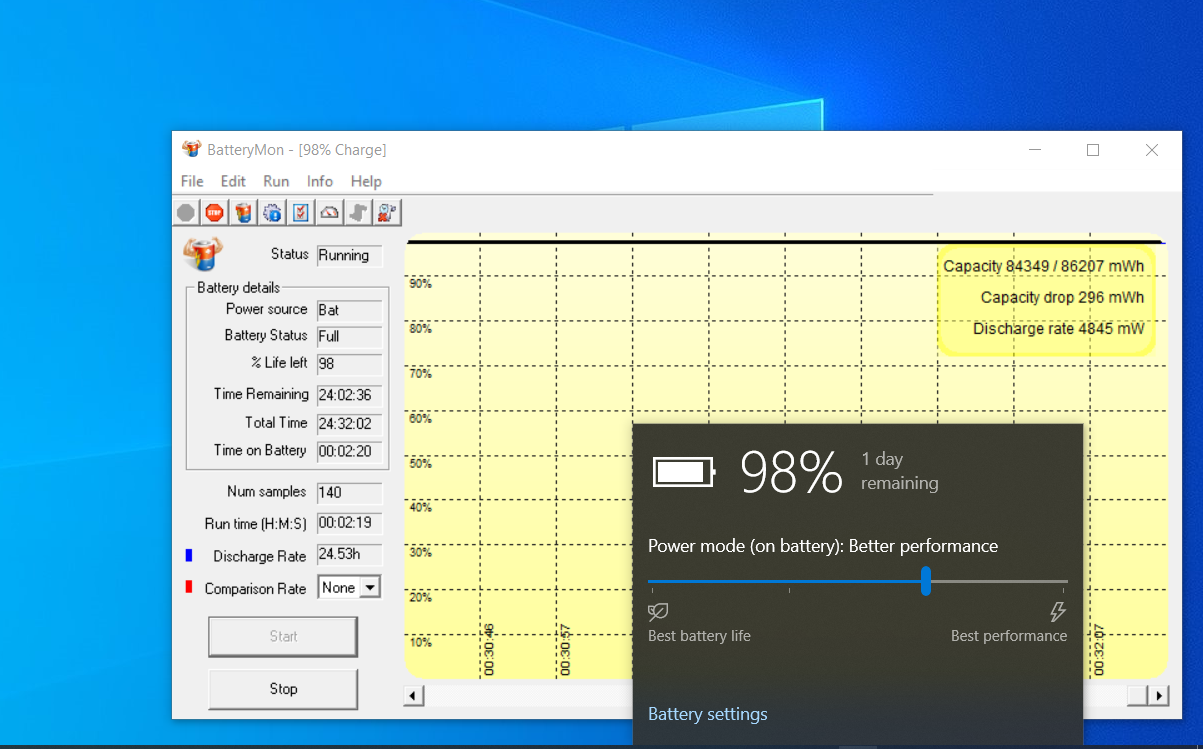Click the graph horizontal scrollbar thumb
This screenshot has width=1203, height=749.
1138,696
